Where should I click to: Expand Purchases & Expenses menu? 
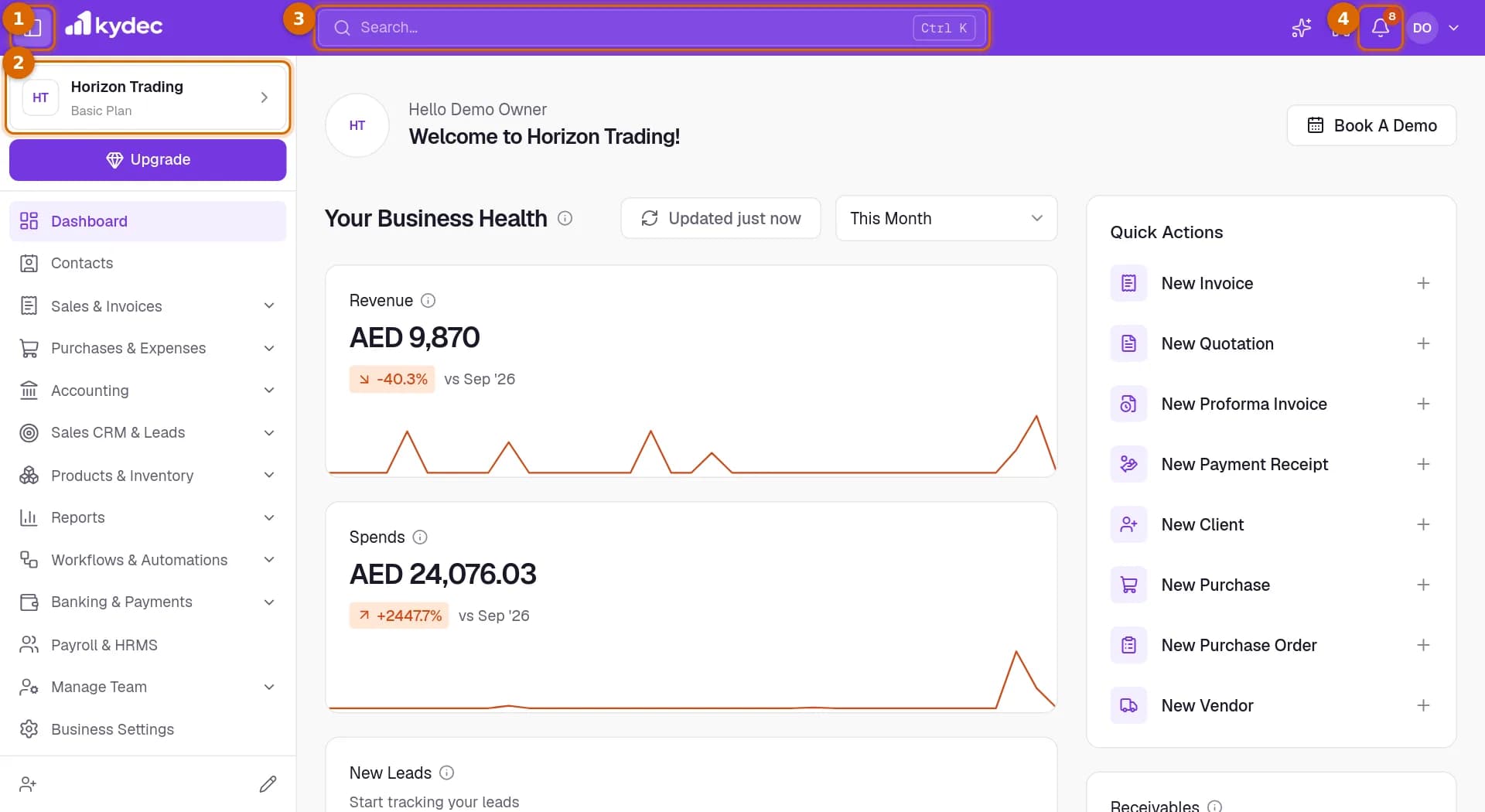148,348
